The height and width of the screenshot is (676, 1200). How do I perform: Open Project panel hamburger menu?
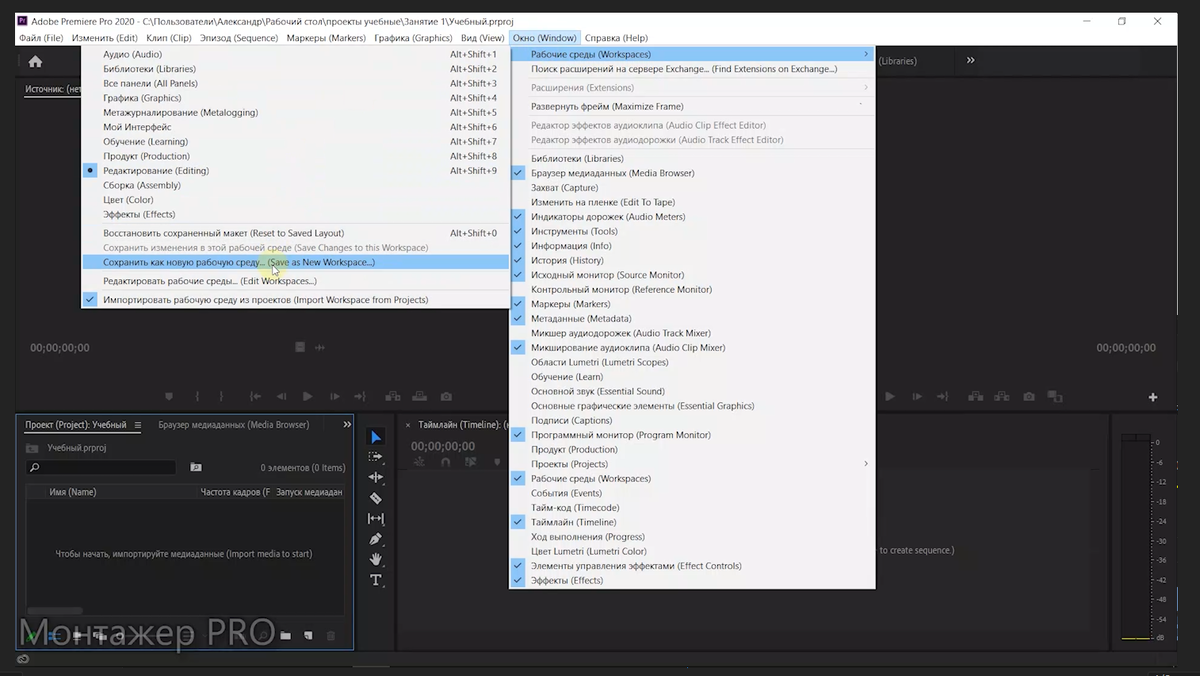(138, 425)
